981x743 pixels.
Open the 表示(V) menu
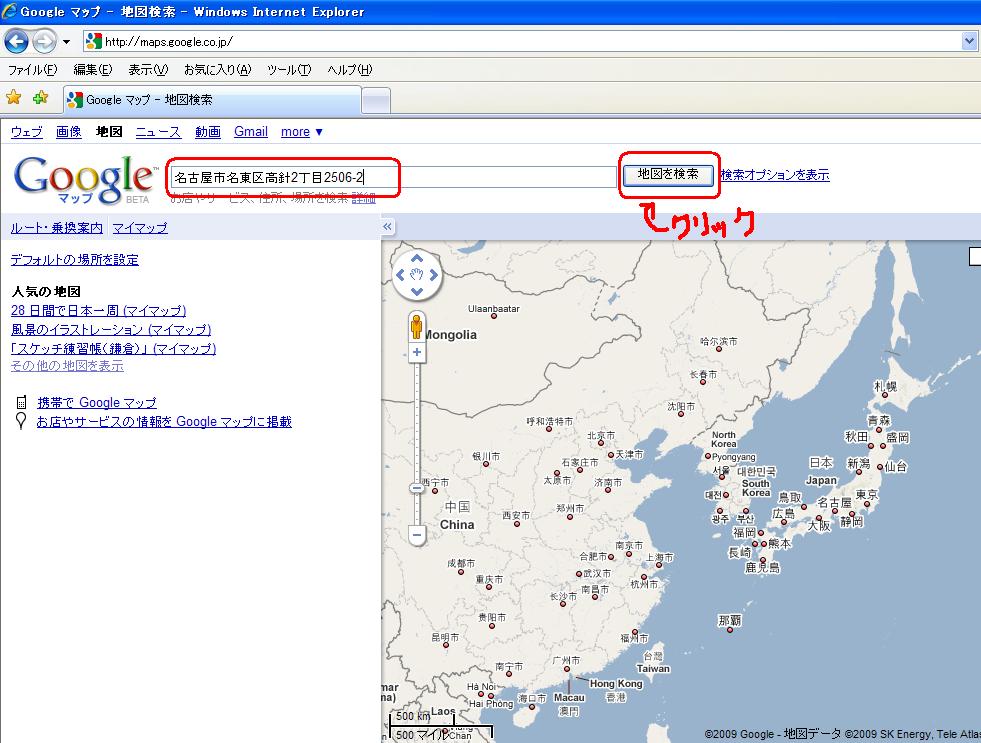point(148,69)
